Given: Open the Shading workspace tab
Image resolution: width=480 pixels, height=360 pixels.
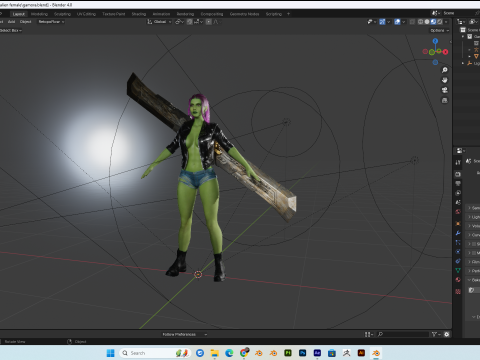Looking at the screenshot, I should 139,14.
